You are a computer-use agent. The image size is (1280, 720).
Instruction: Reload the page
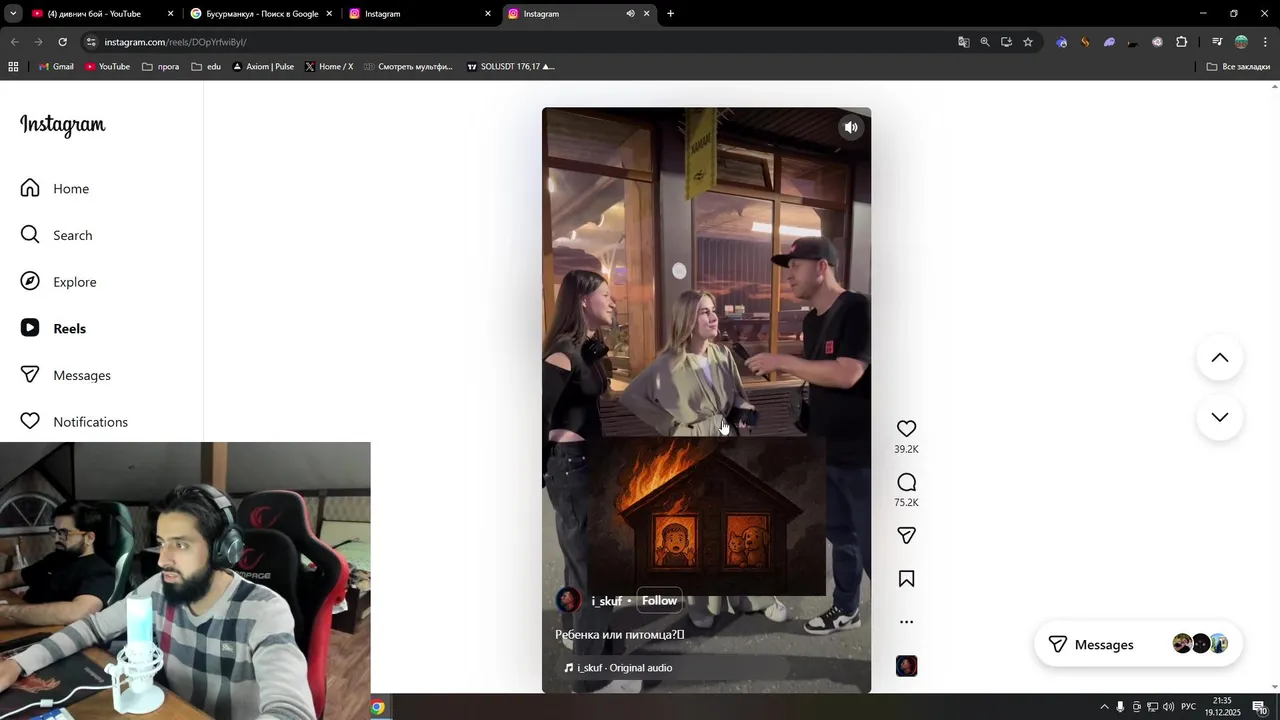[62, 42]
